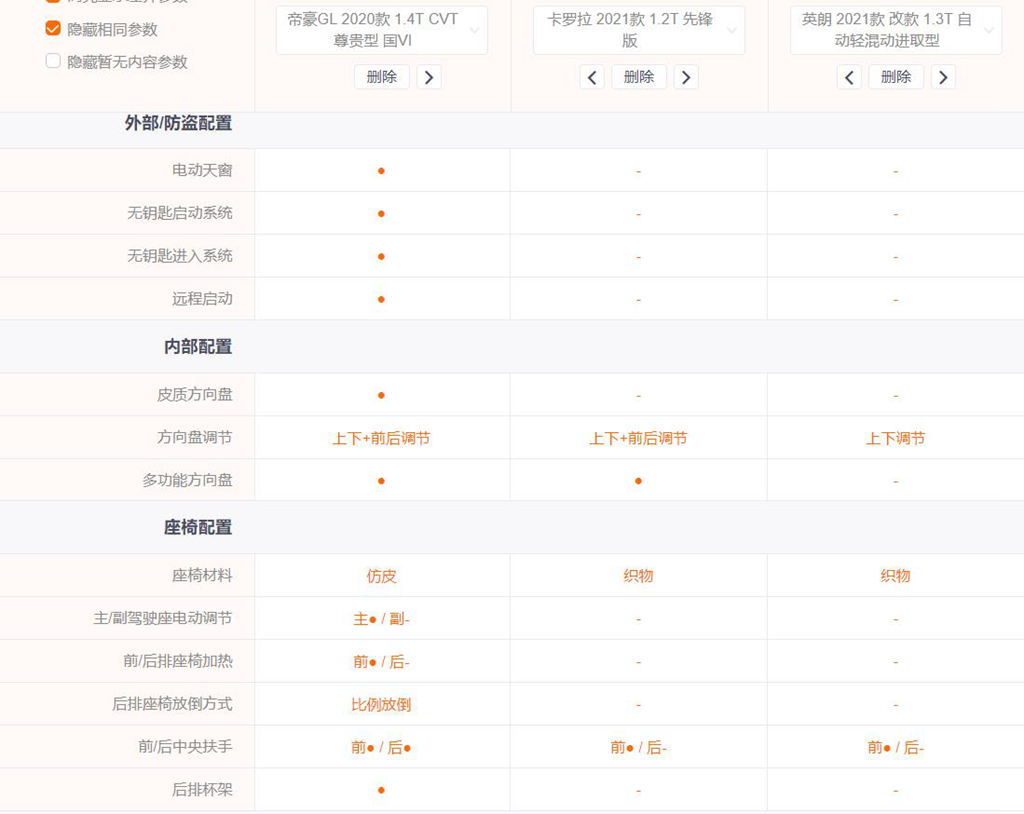
Task: Move 帝豪GL column right with arrow
Action: [429, 77]
